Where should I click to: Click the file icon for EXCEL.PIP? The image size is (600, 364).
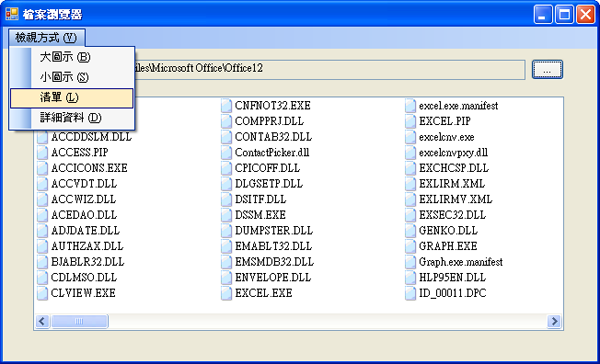411,121
